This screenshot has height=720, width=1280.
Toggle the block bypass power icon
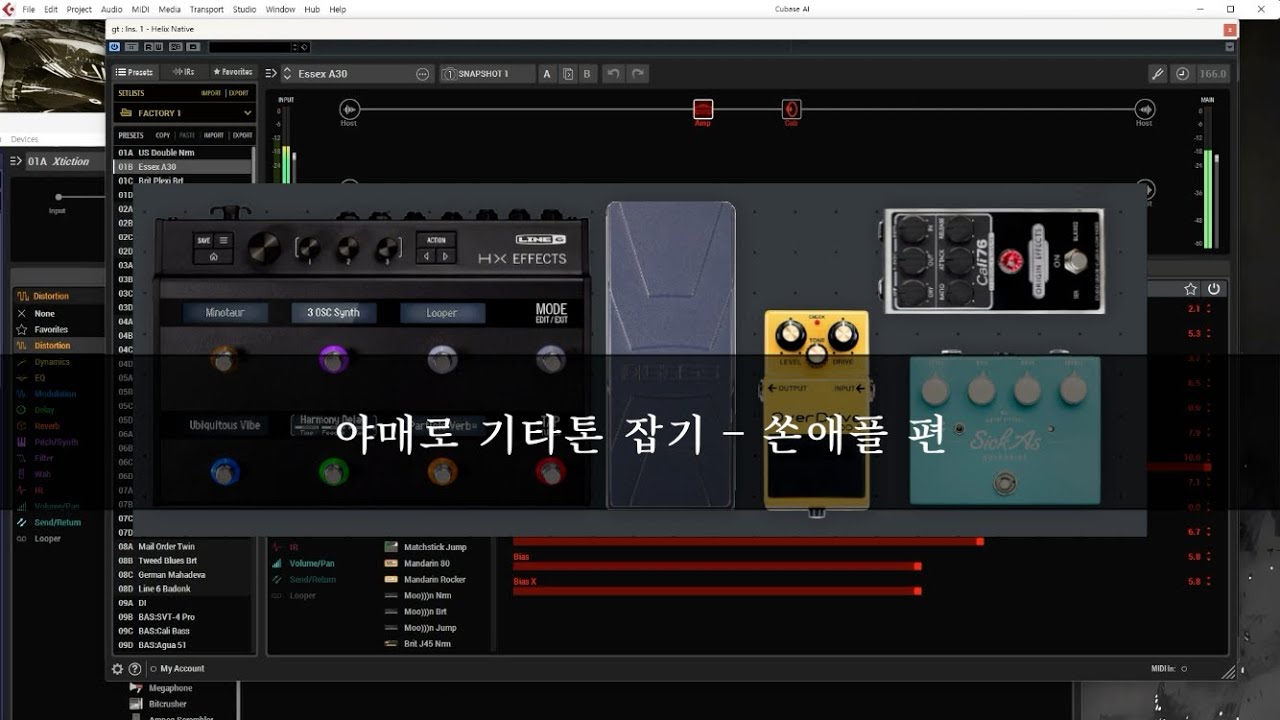[1214, 289]
